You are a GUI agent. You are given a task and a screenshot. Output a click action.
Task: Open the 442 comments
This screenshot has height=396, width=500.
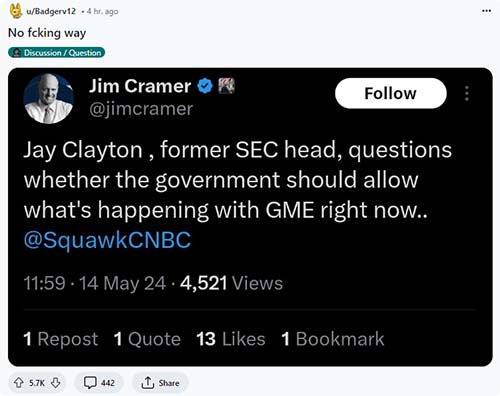pos(99,383)
